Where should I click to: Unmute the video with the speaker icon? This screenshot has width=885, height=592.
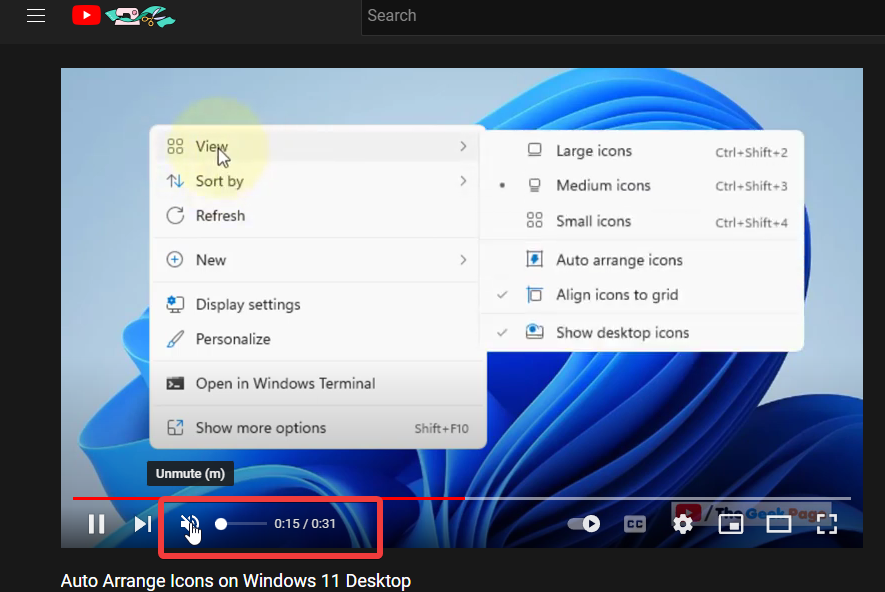pyautogui.click(x=189, y=524)
